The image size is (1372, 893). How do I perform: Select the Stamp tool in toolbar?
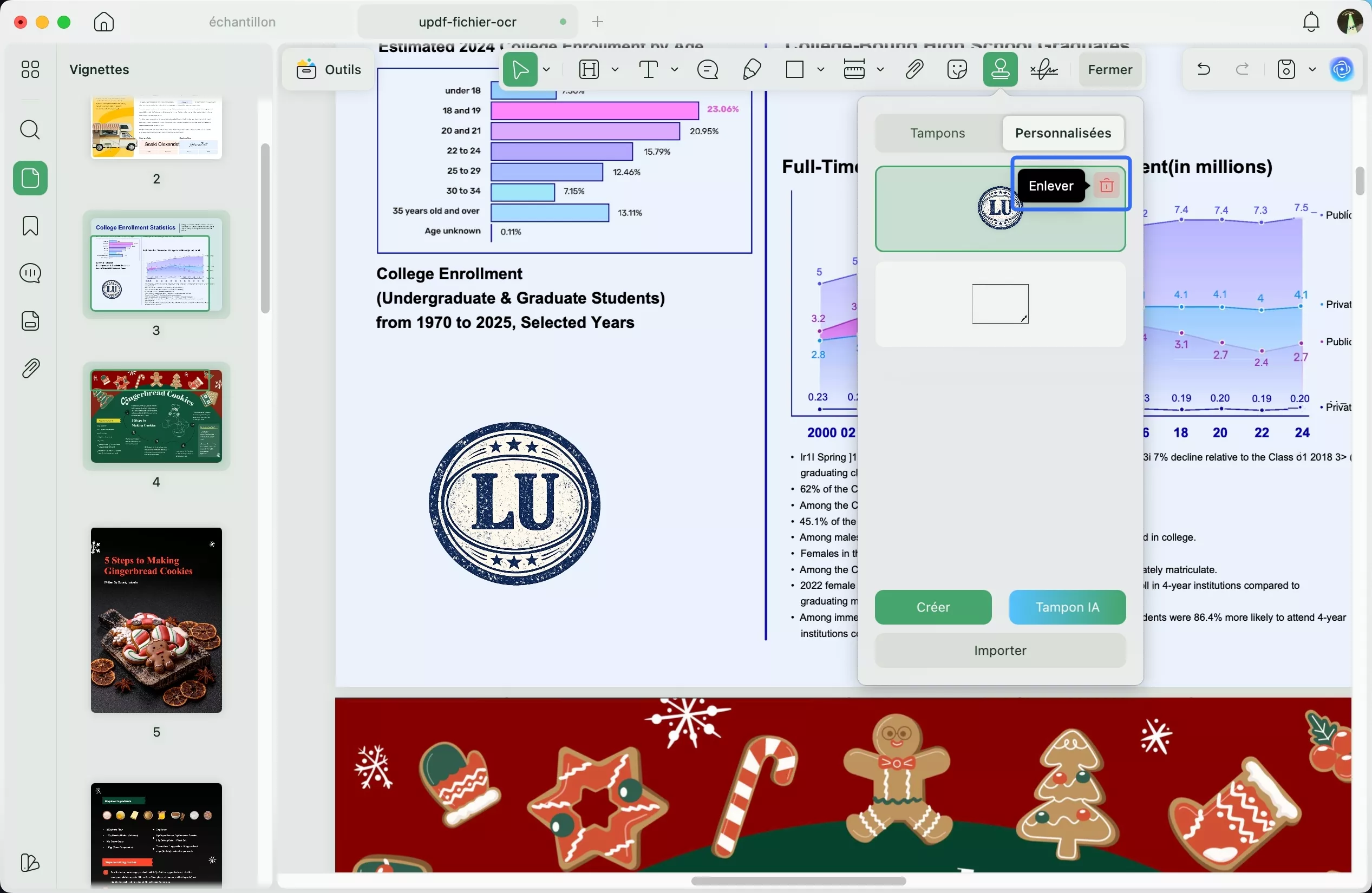(x=999, y=70)
